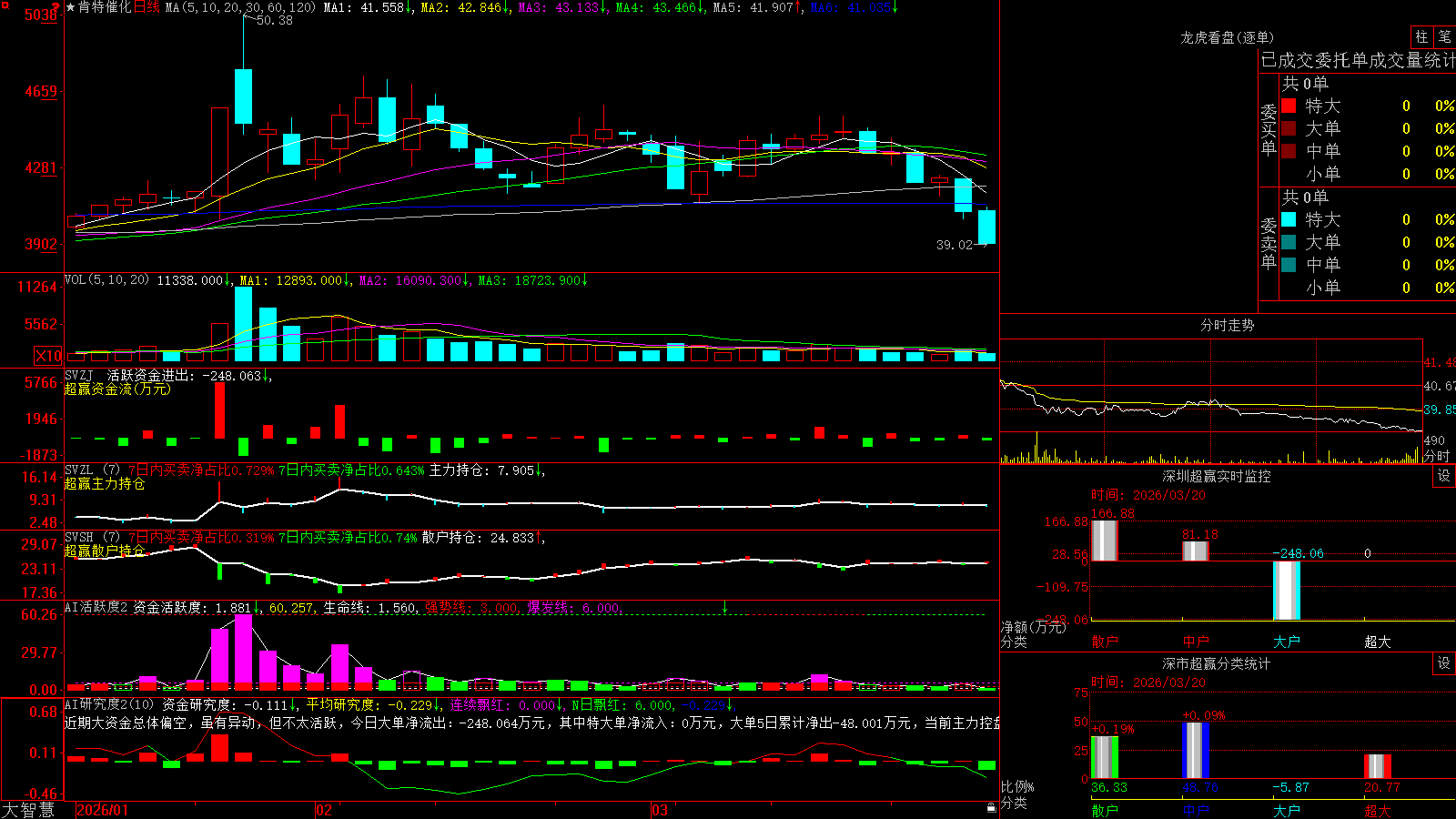
Task: Click the 03 month marker on time axis
Action: point(660,810)
